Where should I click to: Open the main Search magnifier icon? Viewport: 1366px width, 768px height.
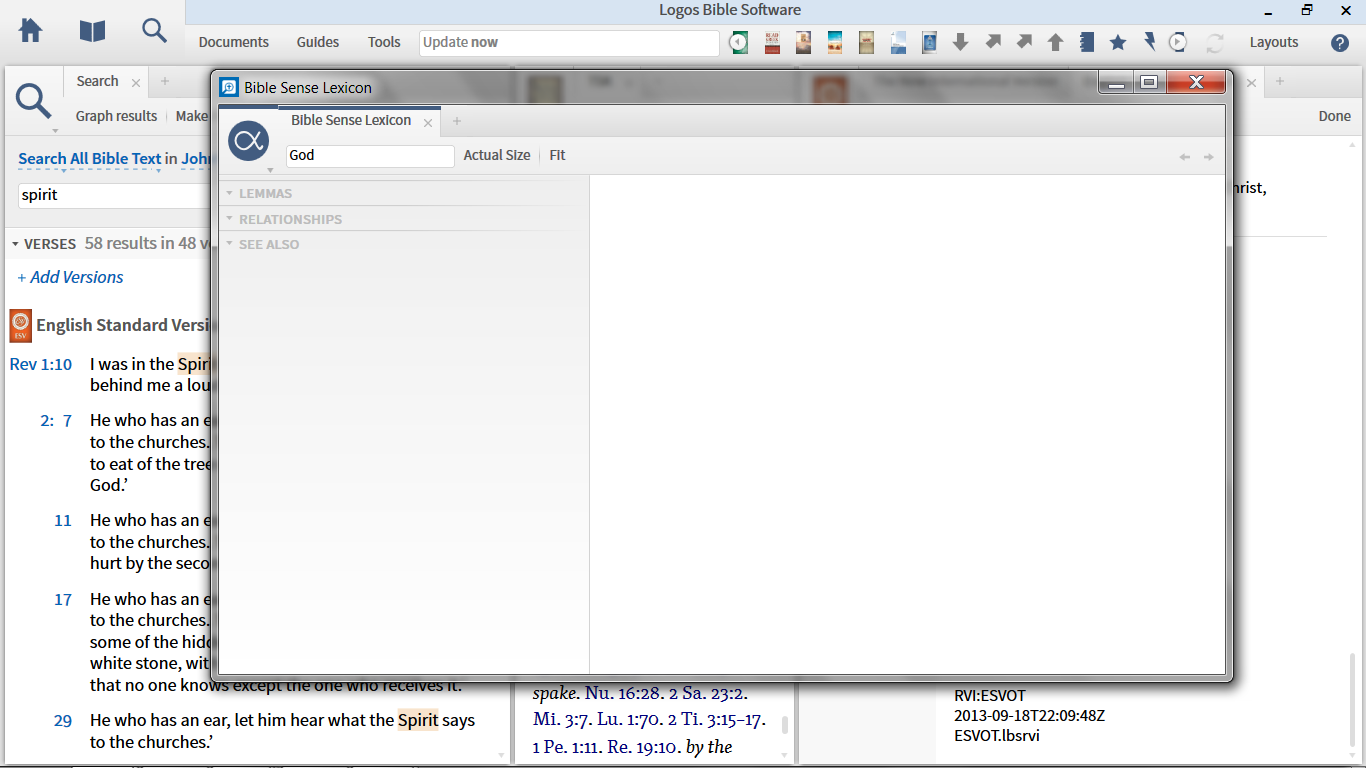[x=154, y=31]
